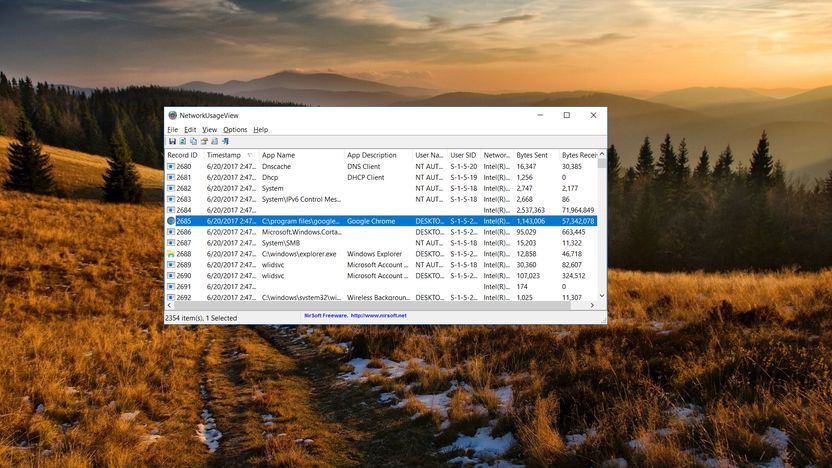Sort by the Bytes Recei... column header
Image resolution: width=832 pixels, height=468 pixels.
(578, 155)
